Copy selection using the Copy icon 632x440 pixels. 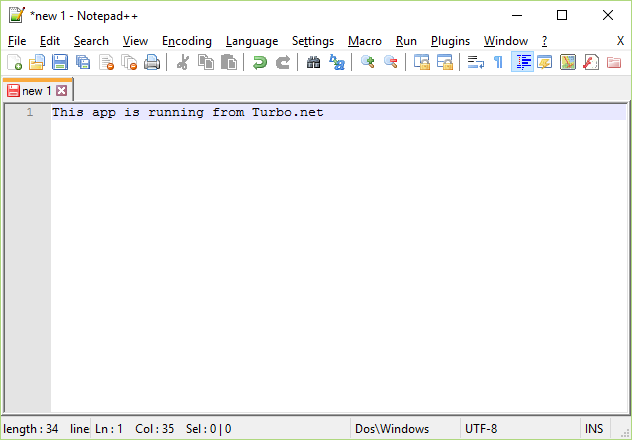(x=206, y=62)
